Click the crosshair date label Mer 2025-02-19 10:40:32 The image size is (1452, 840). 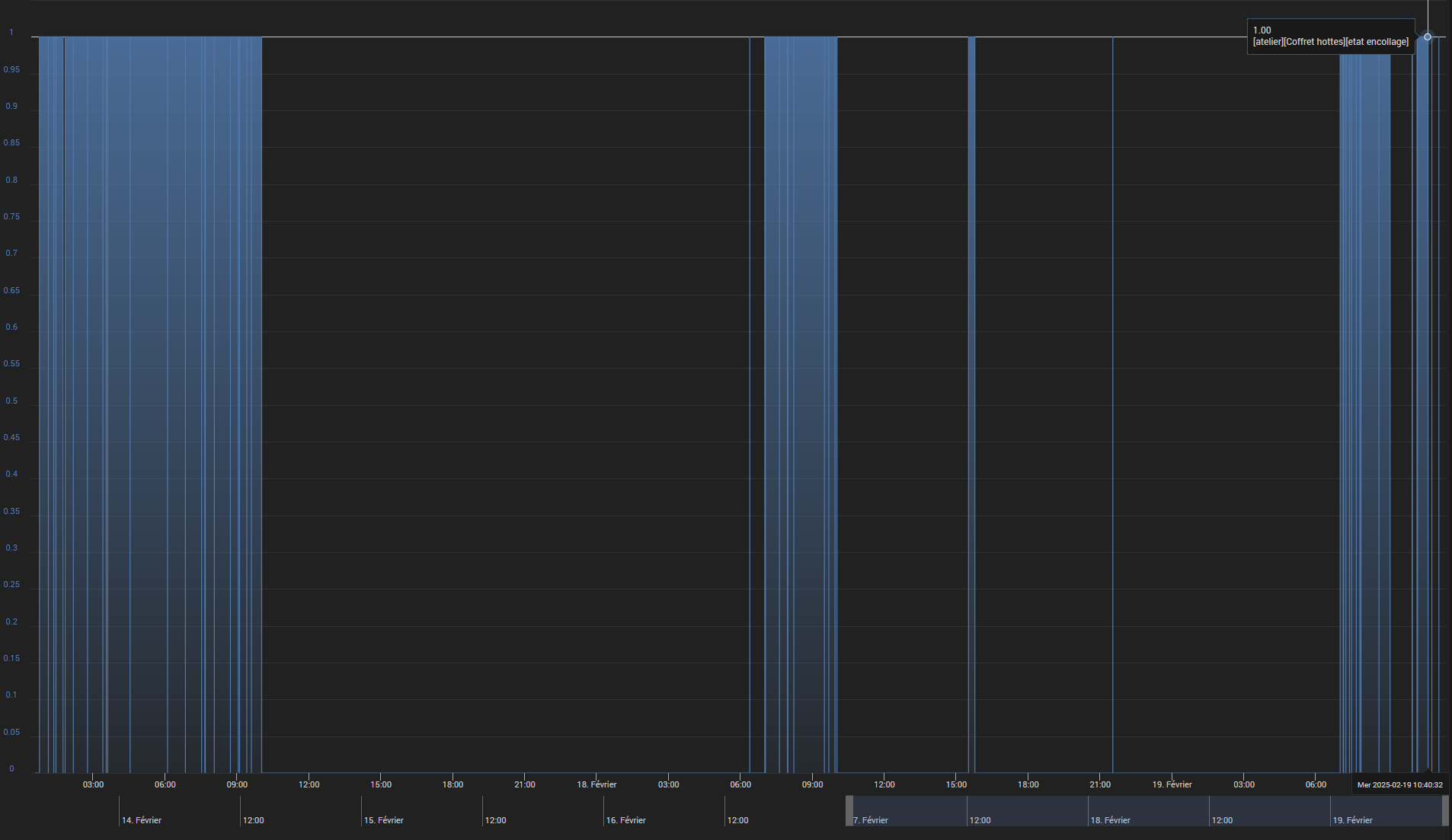[1400, 784]
